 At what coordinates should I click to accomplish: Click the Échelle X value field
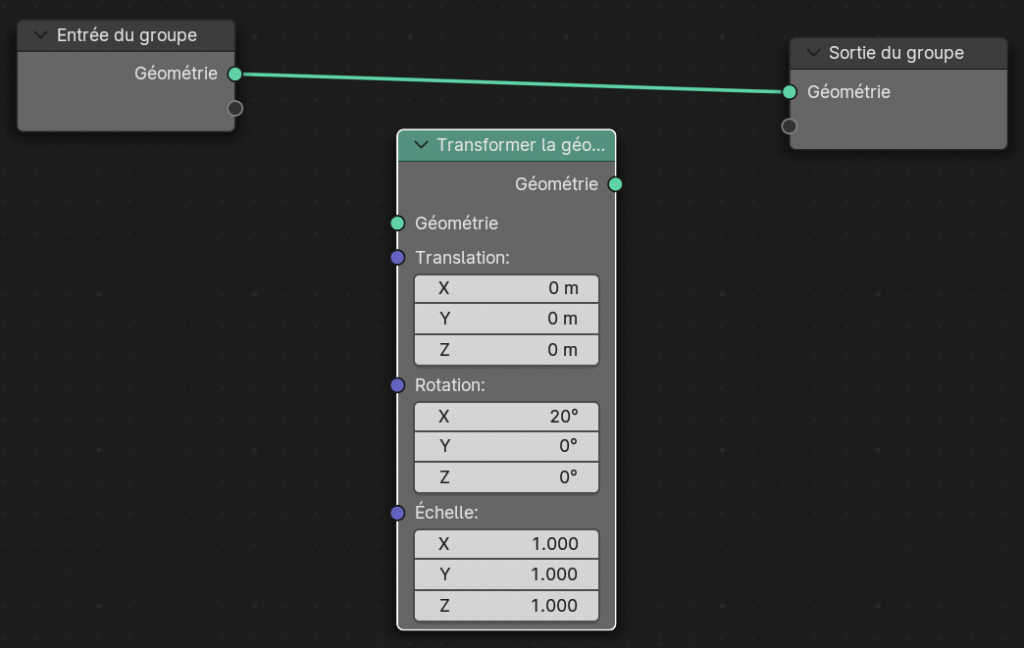tap(506, 544)
